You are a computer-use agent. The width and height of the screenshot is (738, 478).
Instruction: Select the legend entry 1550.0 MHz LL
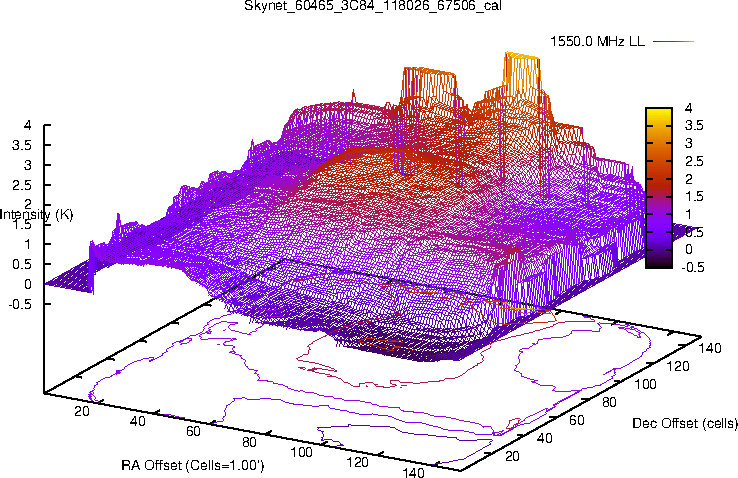[x=597, y=41]
